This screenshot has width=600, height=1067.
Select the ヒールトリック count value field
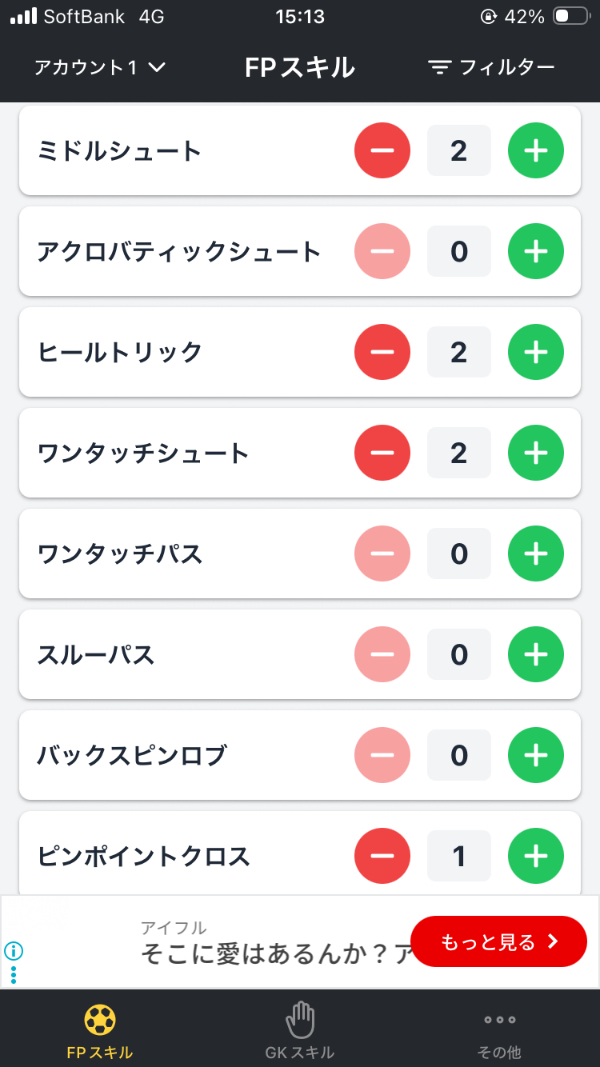point(459,352)
